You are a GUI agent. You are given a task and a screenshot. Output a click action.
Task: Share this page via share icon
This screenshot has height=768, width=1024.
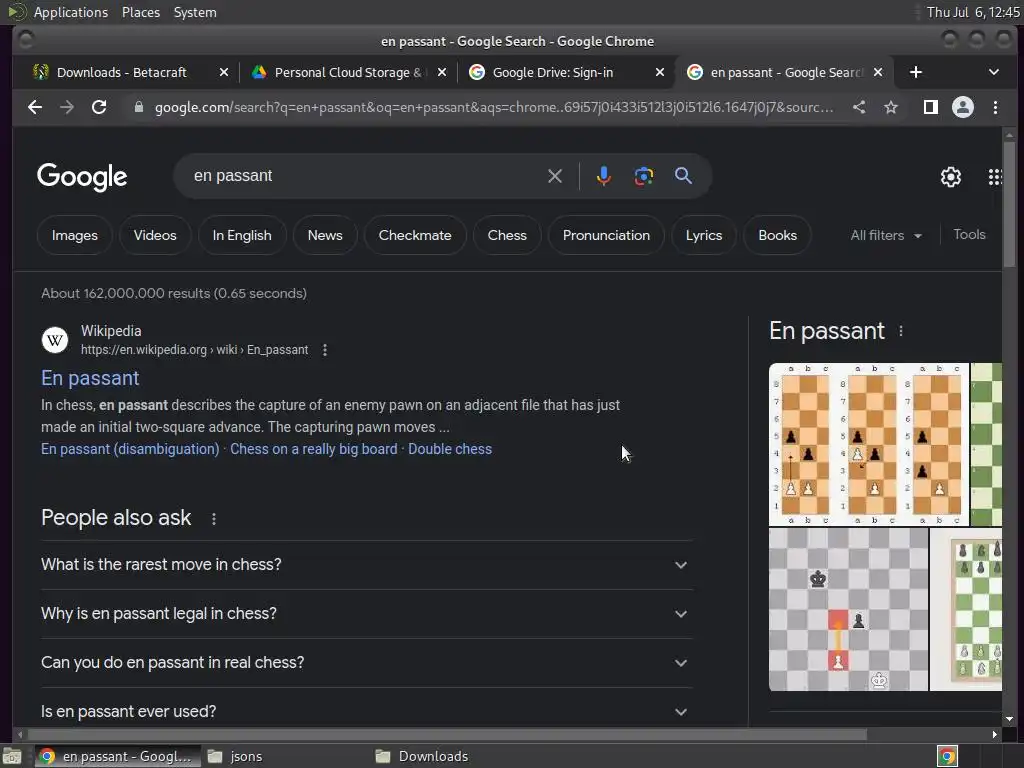tap(859, 107)
